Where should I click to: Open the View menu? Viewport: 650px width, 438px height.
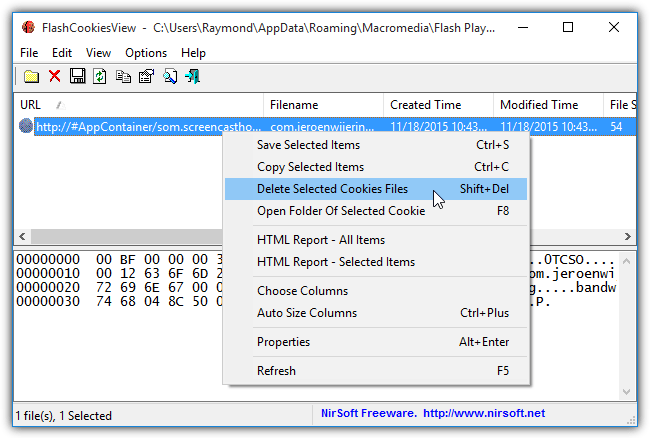(x=98, y=53)
